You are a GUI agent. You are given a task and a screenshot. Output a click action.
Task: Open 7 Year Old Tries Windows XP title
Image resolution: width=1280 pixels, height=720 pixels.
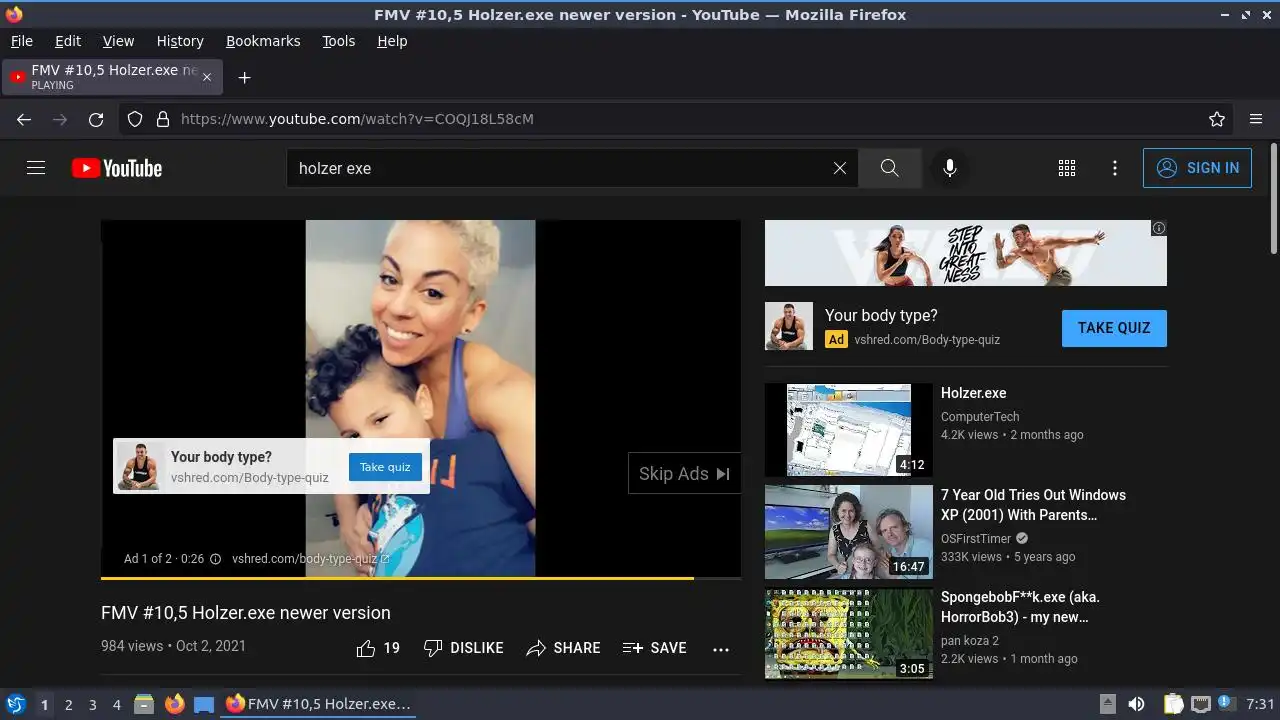1033,505
